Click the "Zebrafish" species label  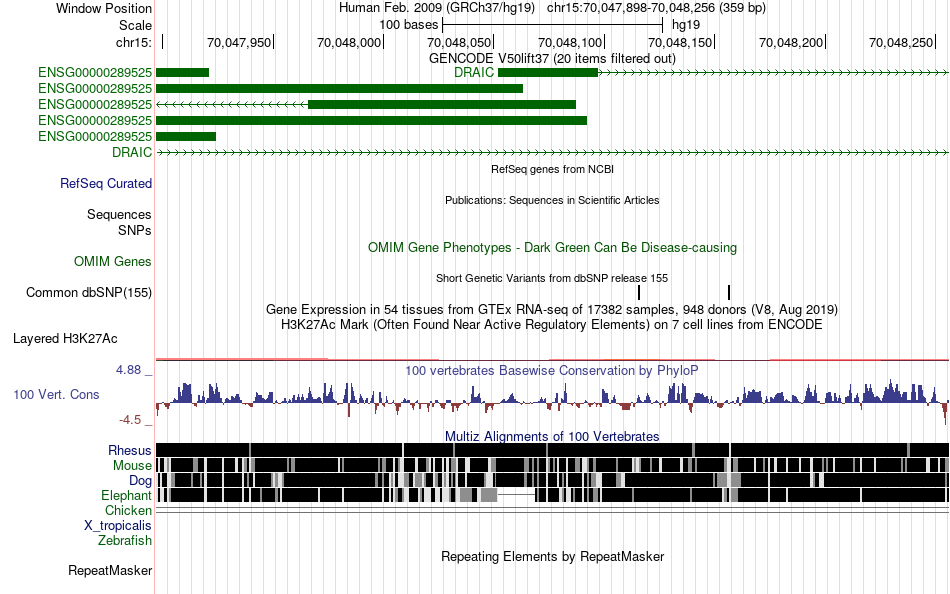click(x=125, y=540)
